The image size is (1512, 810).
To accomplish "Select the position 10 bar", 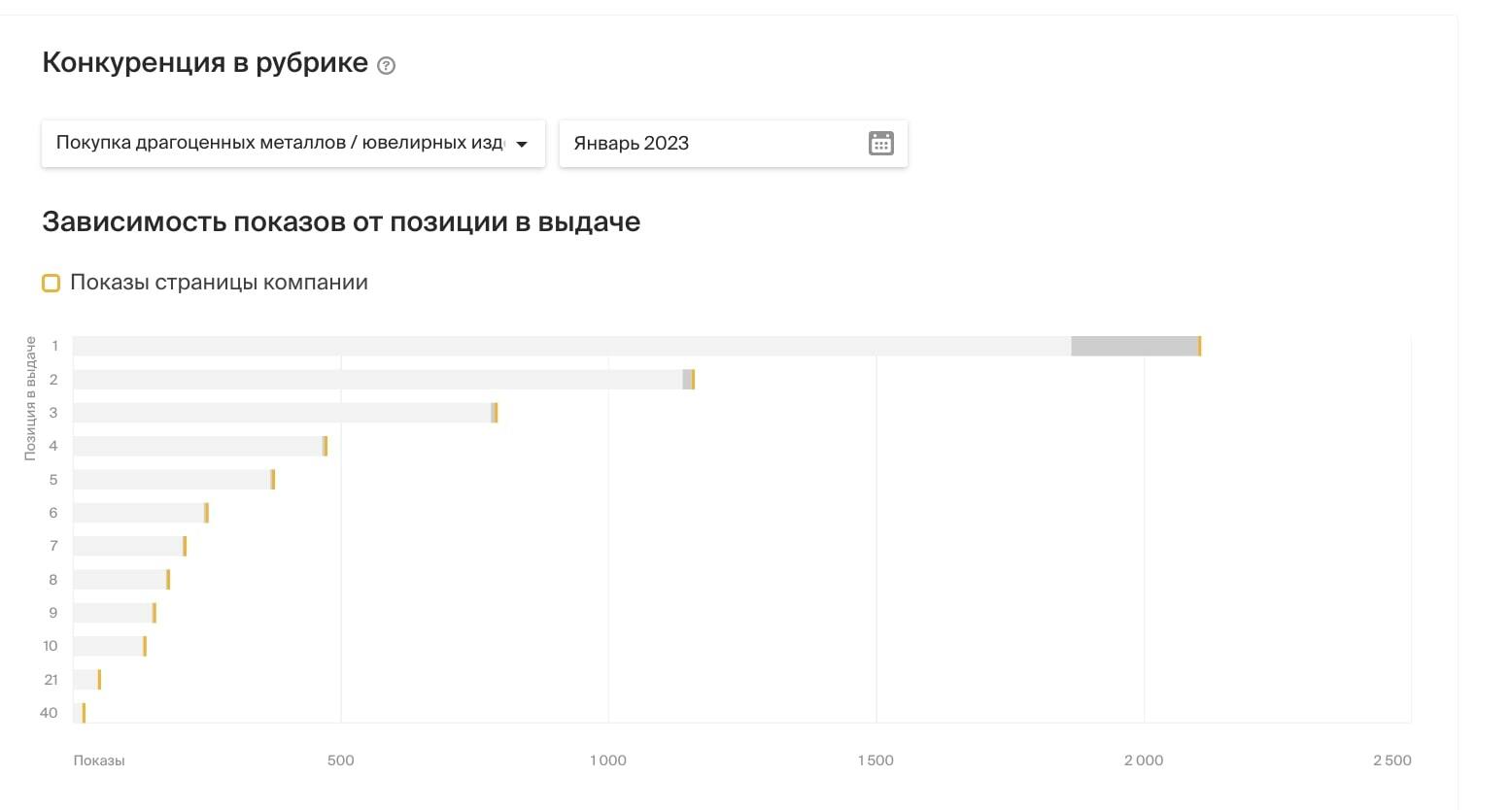I will [x=110, y=646].
